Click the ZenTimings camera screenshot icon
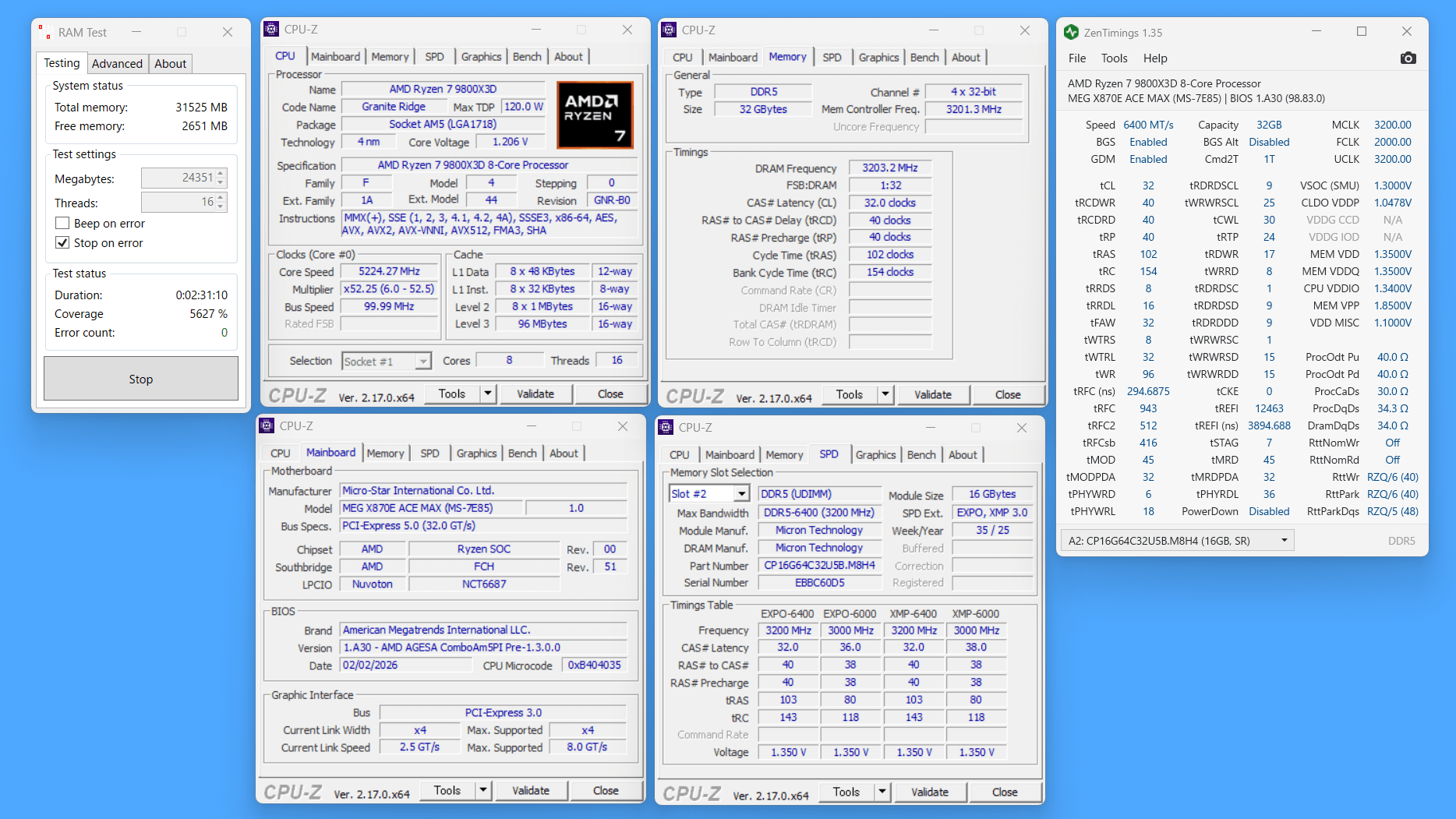Image resolution: width=1456 pixels, height=819 pixels. click(x=1408, y=58)
